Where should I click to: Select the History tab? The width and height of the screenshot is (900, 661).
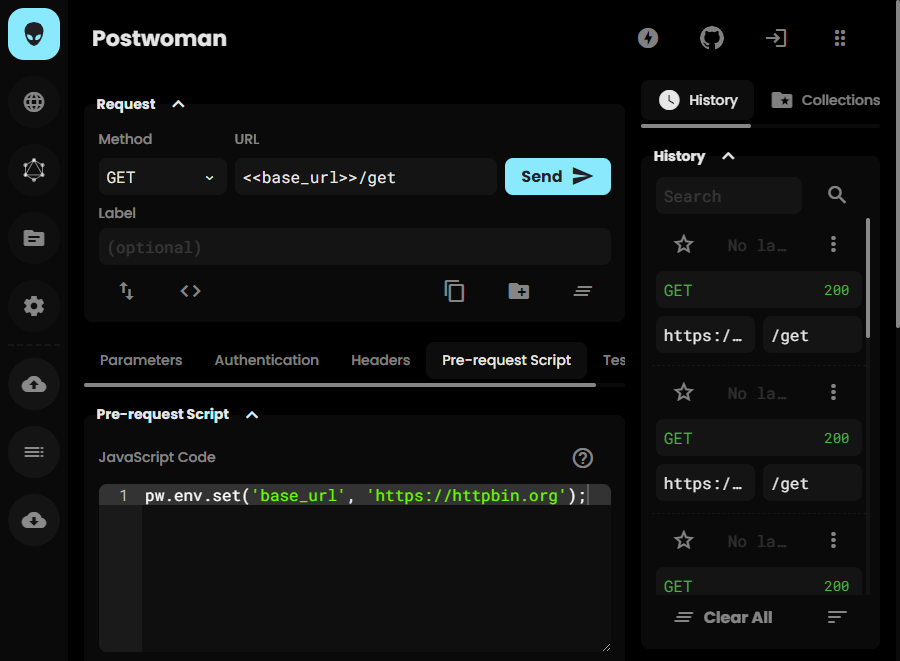(697, 100)
